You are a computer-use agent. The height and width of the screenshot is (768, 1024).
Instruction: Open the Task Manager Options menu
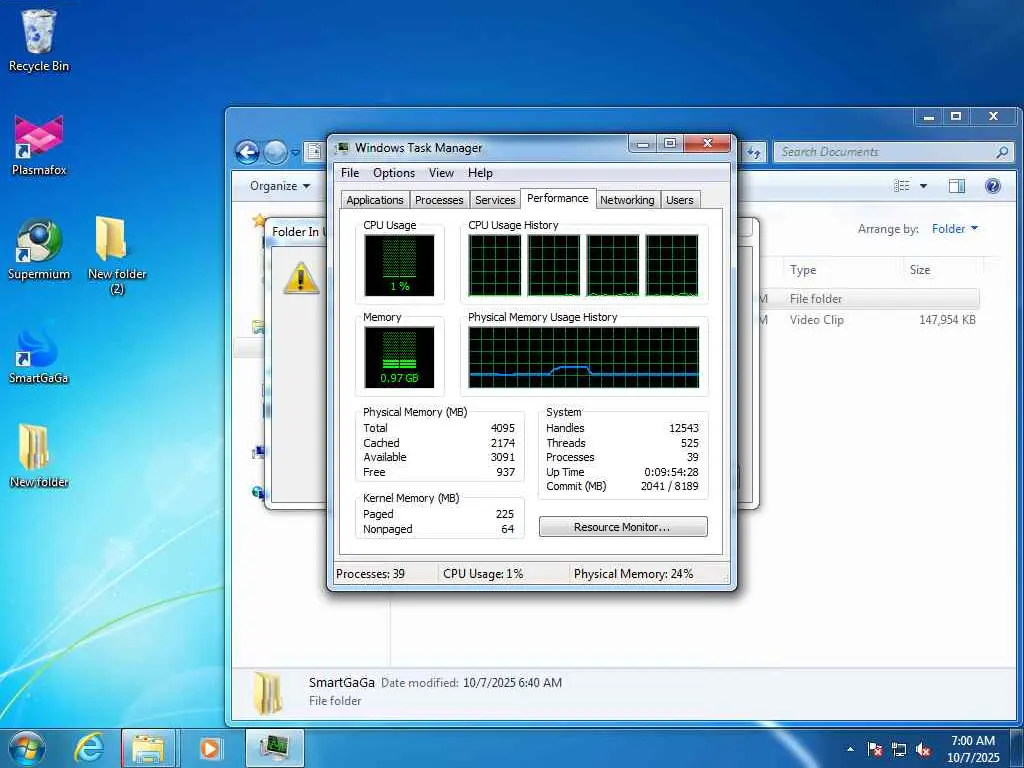[x=394, y=173]
